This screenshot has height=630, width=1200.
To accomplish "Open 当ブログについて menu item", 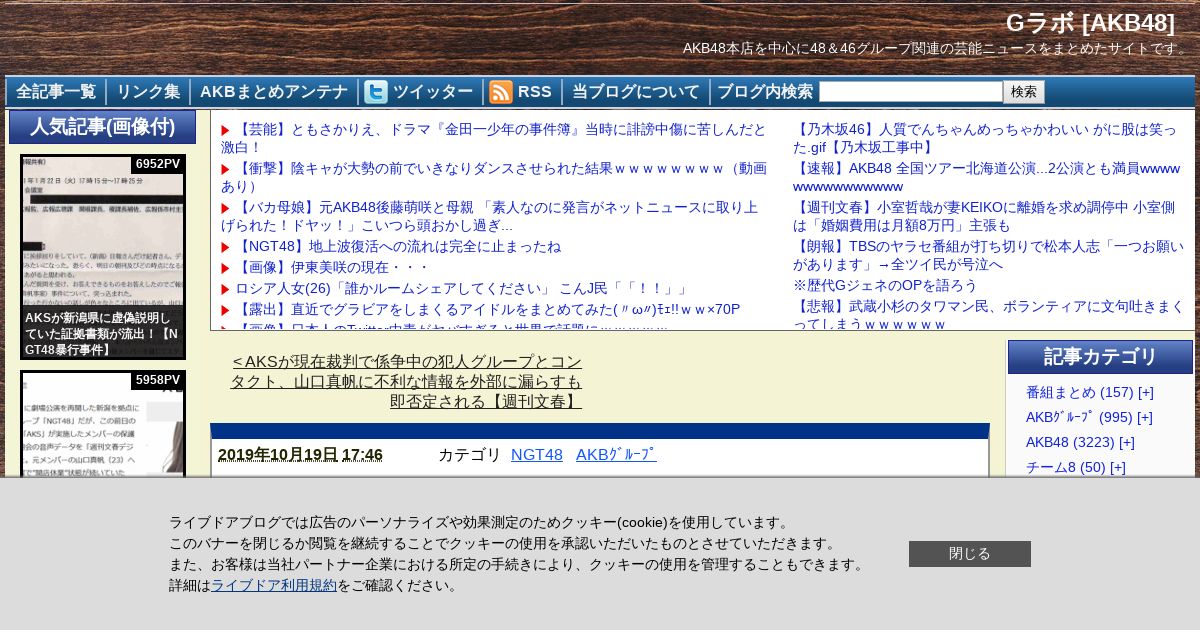I will (x=636, y=92).
